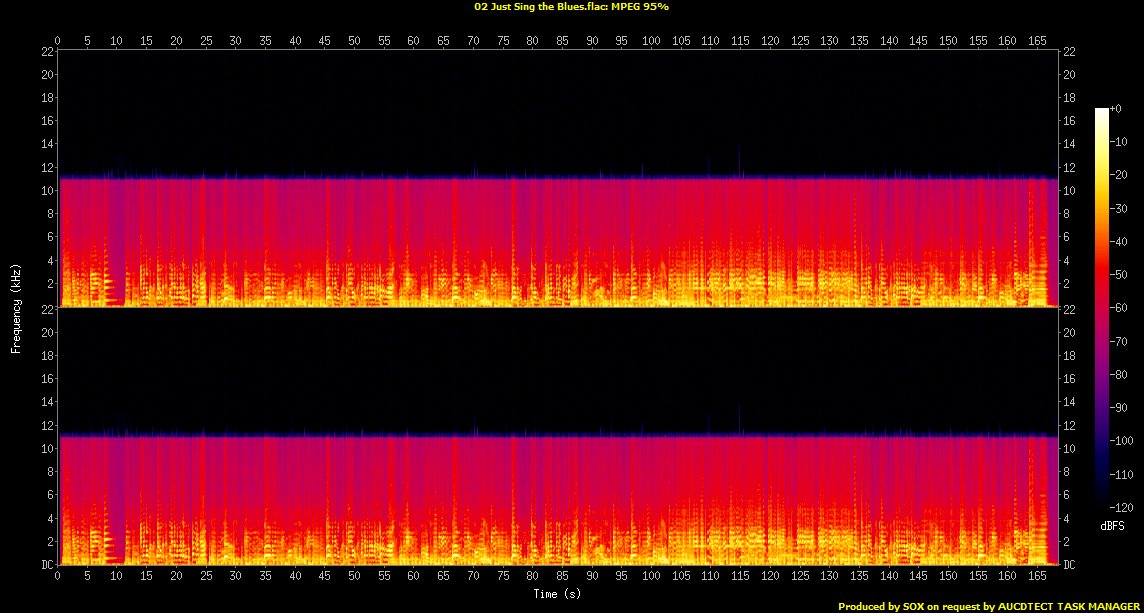Image resolution: width=1144 pixels, height=613 pixels.
Task: Pick the 0 second tick on the bottom time axis
Action: pyautogui.click(x=58, y=577)
